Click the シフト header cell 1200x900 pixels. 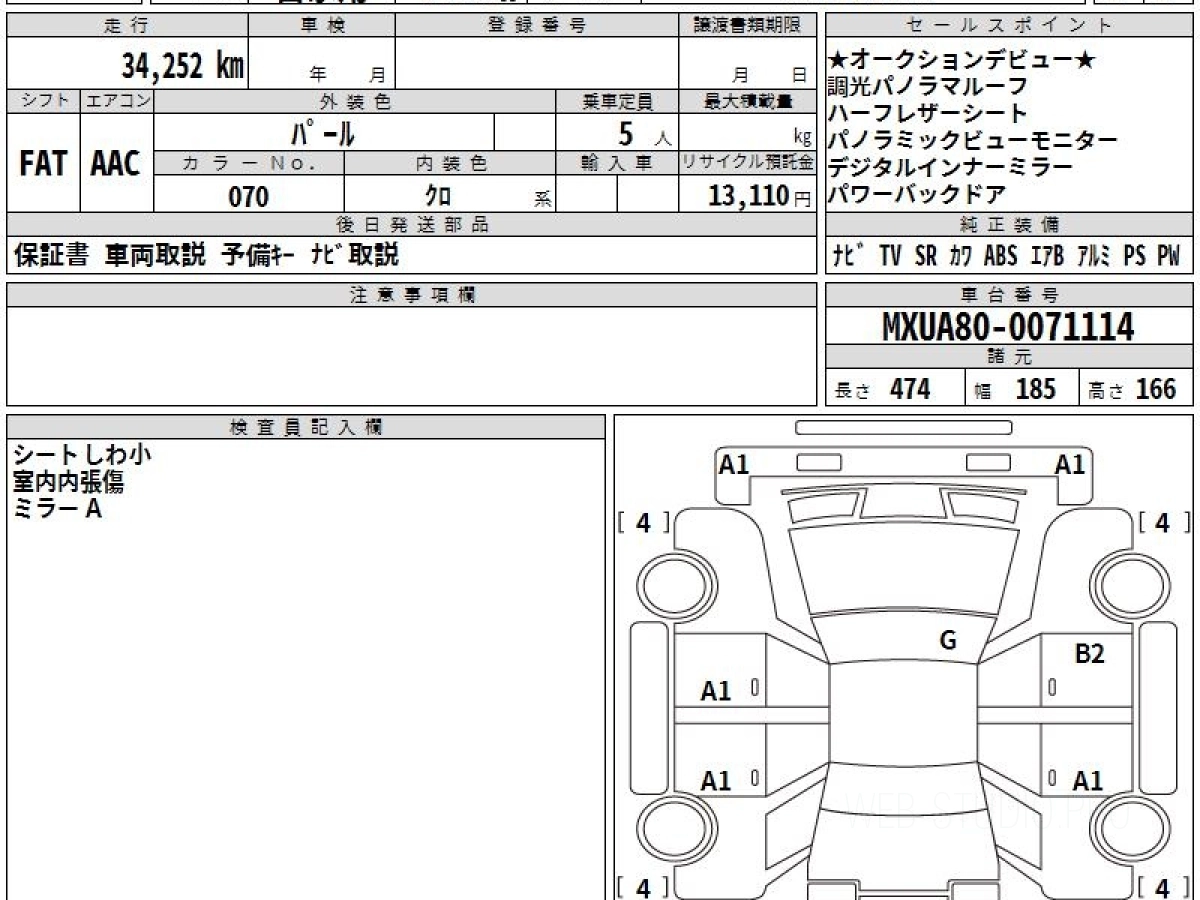pos(44,101)
